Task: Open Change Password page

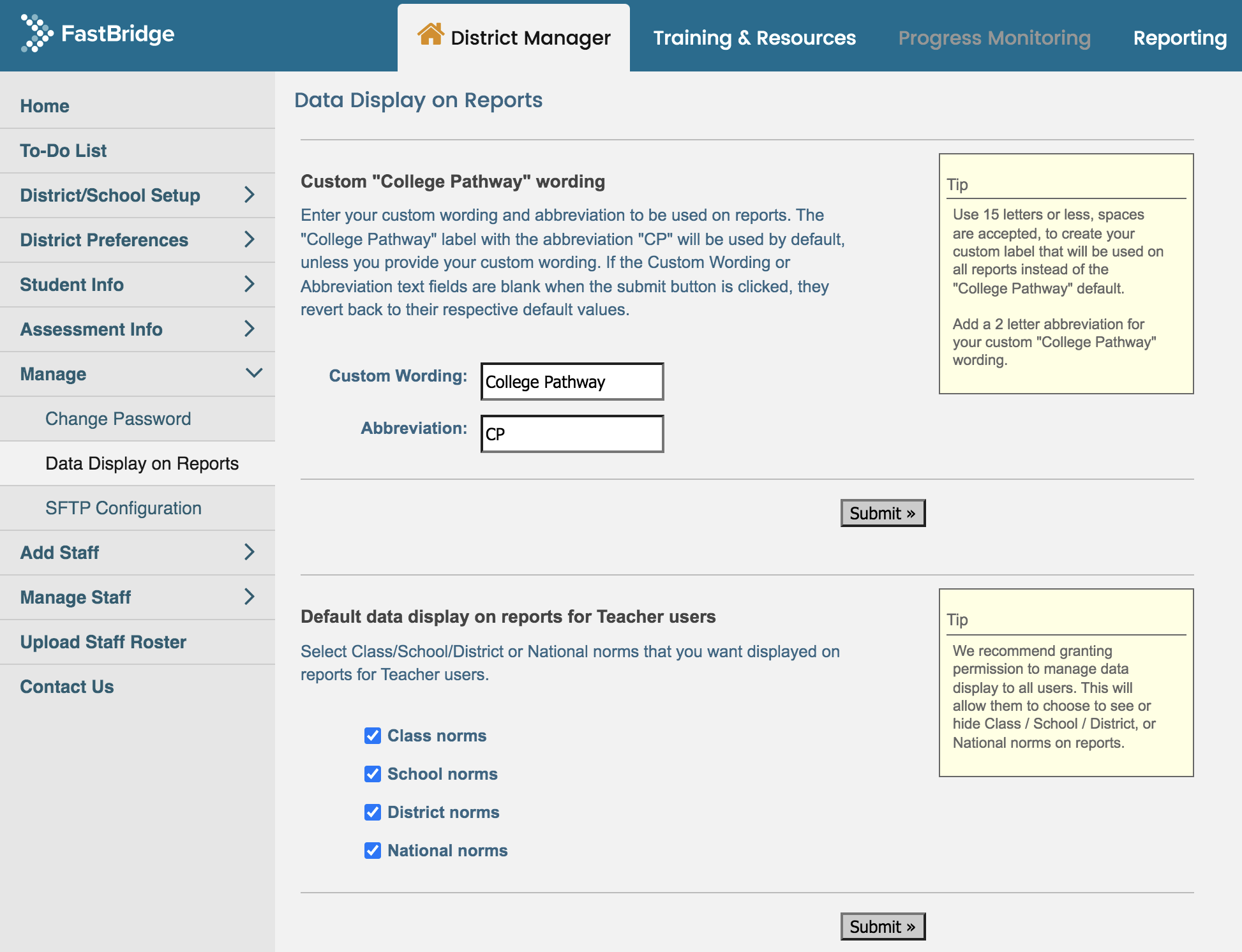Action: coord(137,419)
